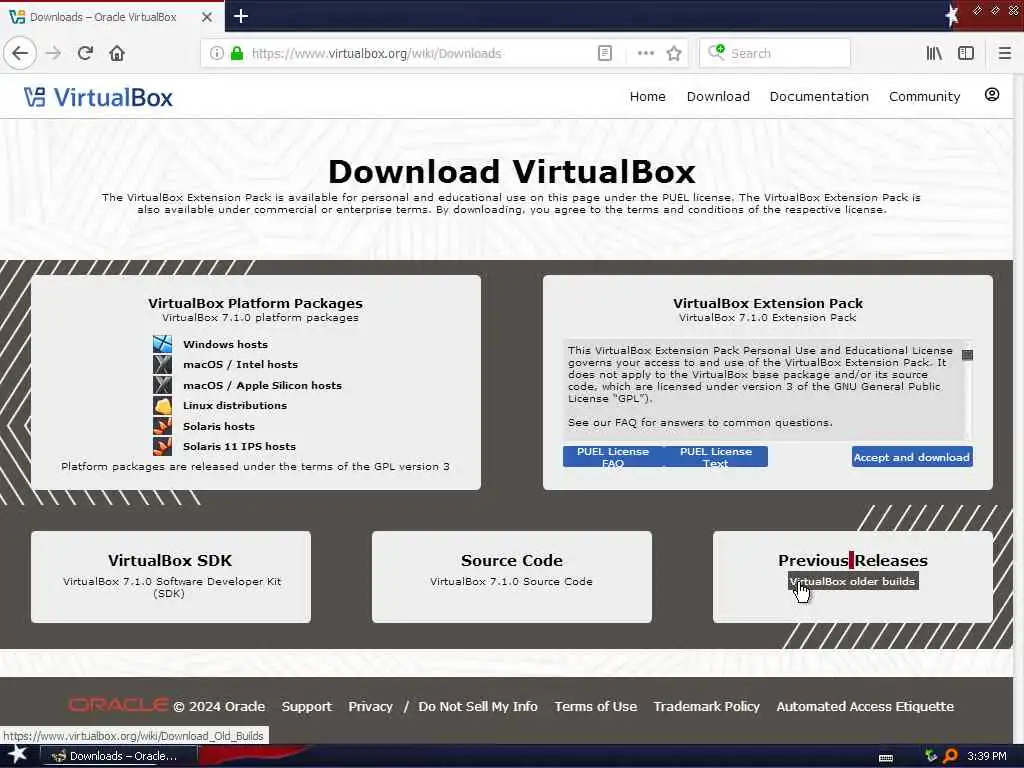The height and width of the screenshot is (768, 1024).
Task: Click the macOS / Intel hosts icon
Action: (162, 364)
